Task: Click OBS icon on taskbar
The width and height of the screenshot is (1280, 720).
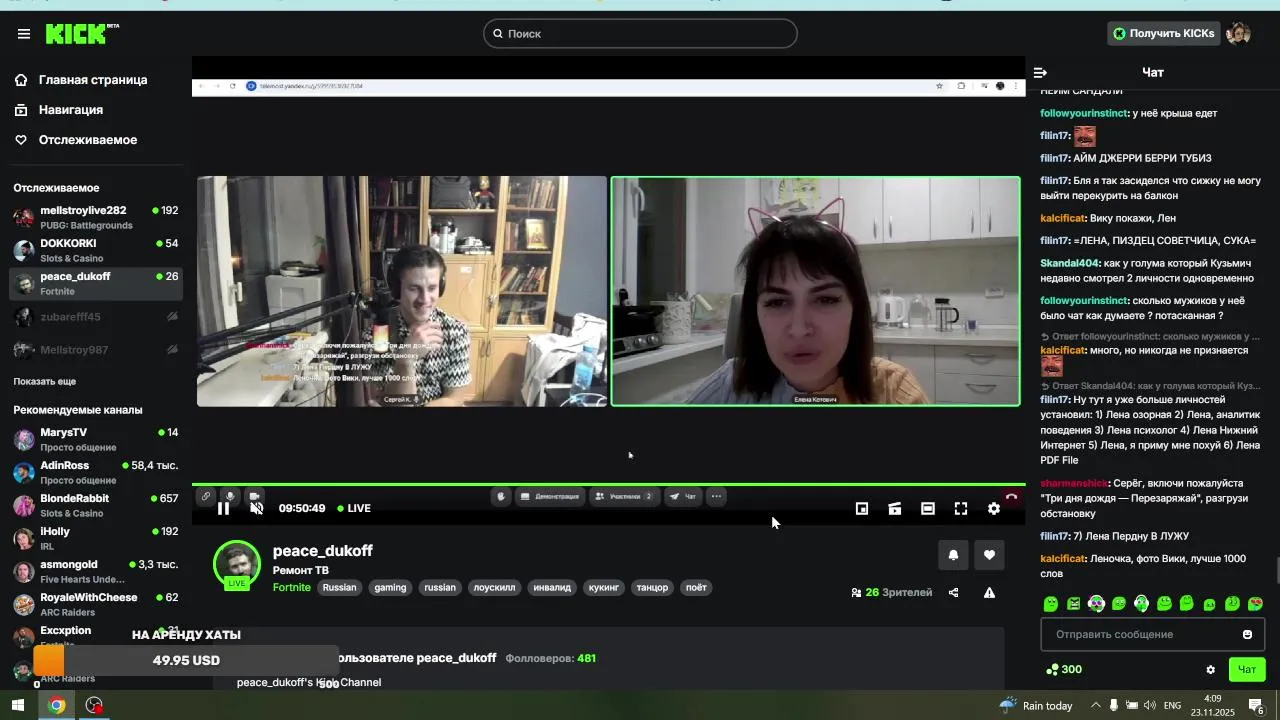Action: coord(94,705)
